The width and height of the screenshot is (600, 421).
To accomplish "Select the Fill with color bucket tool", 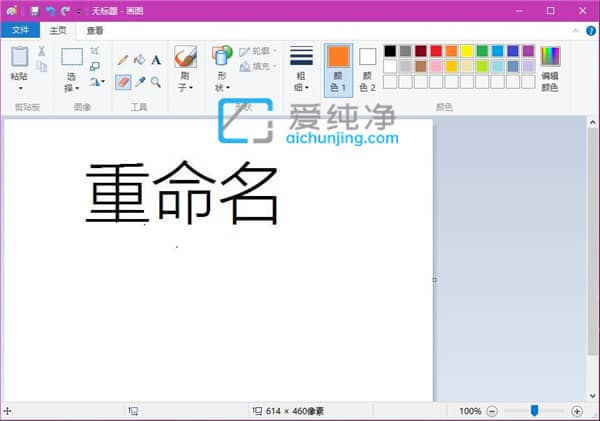I will pyautogui.click(x=140, y=60).
